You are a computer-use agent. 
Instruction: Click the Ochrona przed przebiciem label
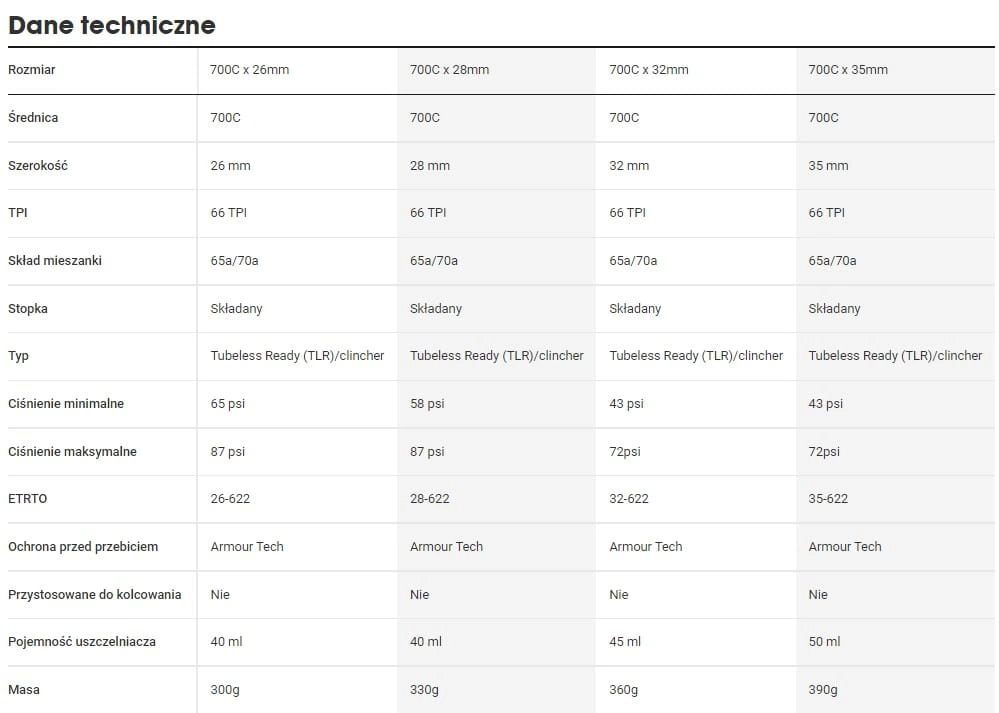tap(83, 547)
